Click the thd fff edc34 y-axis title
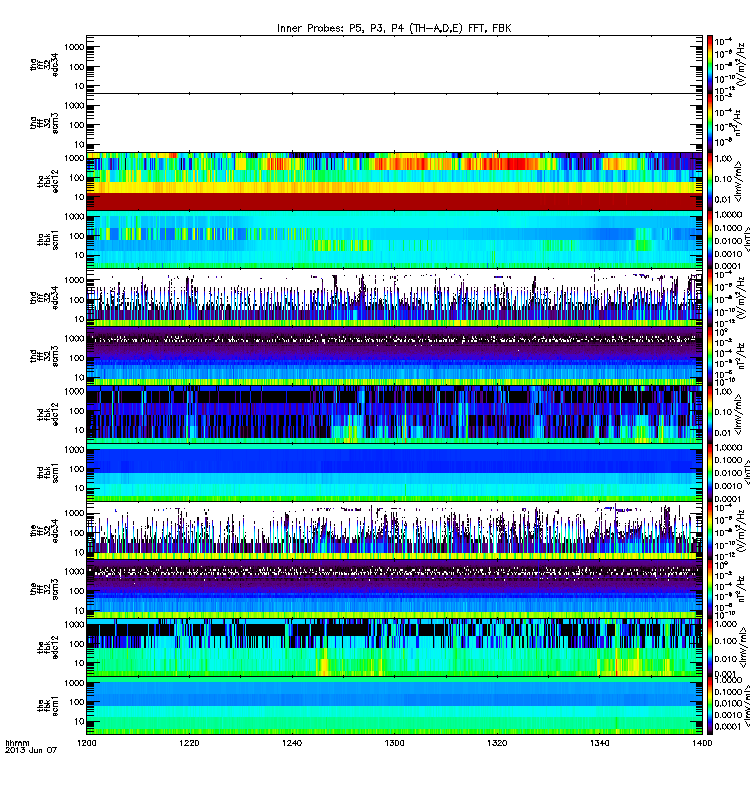This screenshot has width=750, height=800. coord(44,298)
